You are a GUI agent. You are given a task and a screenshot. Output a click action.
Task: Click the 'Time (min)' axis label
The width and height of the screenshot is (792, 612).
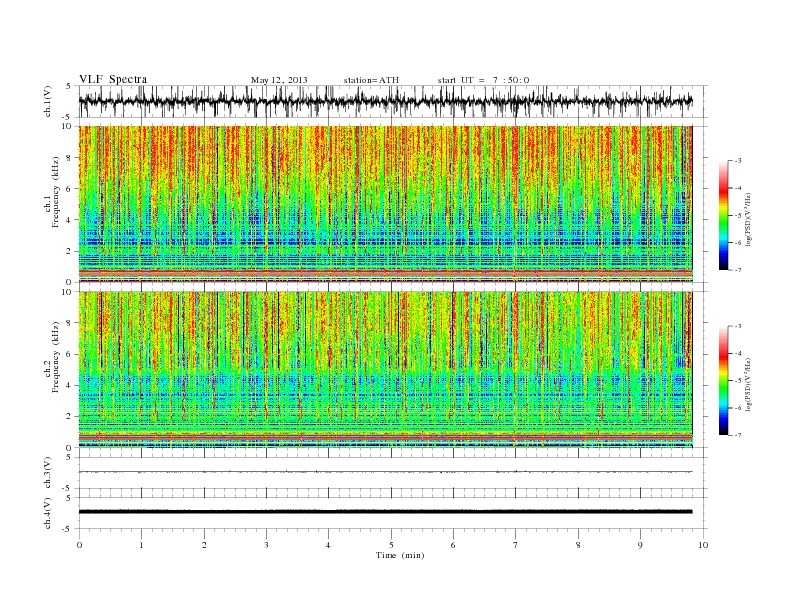pyautogui.click(x=400, y=555)
